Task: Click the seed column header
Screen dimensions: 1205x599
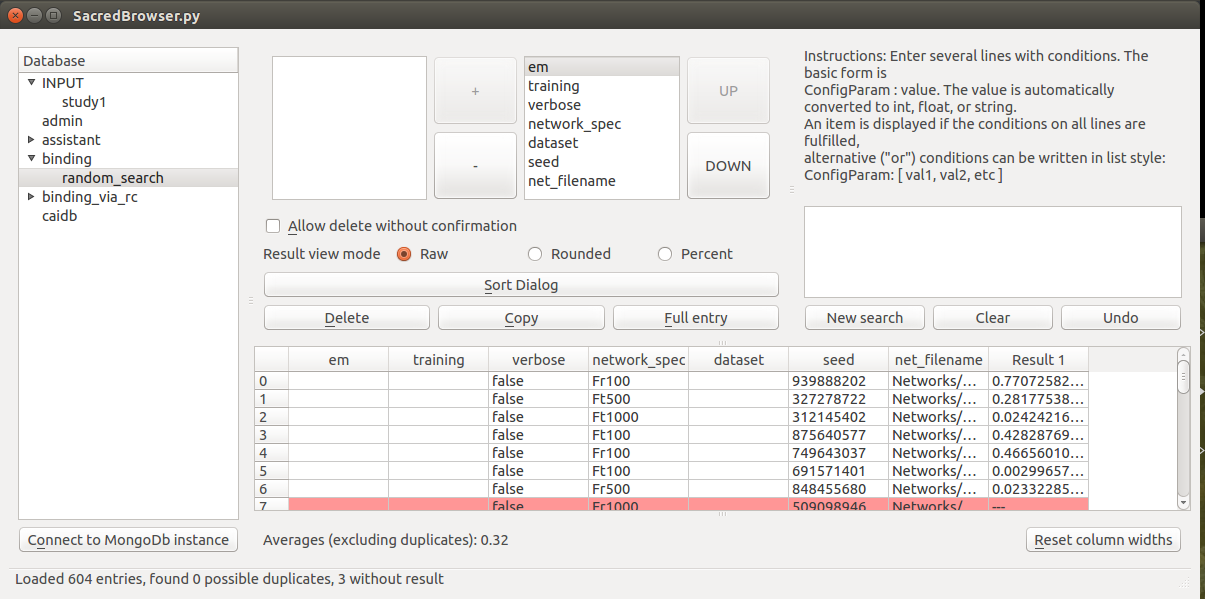Action: [x=839, y=360]
